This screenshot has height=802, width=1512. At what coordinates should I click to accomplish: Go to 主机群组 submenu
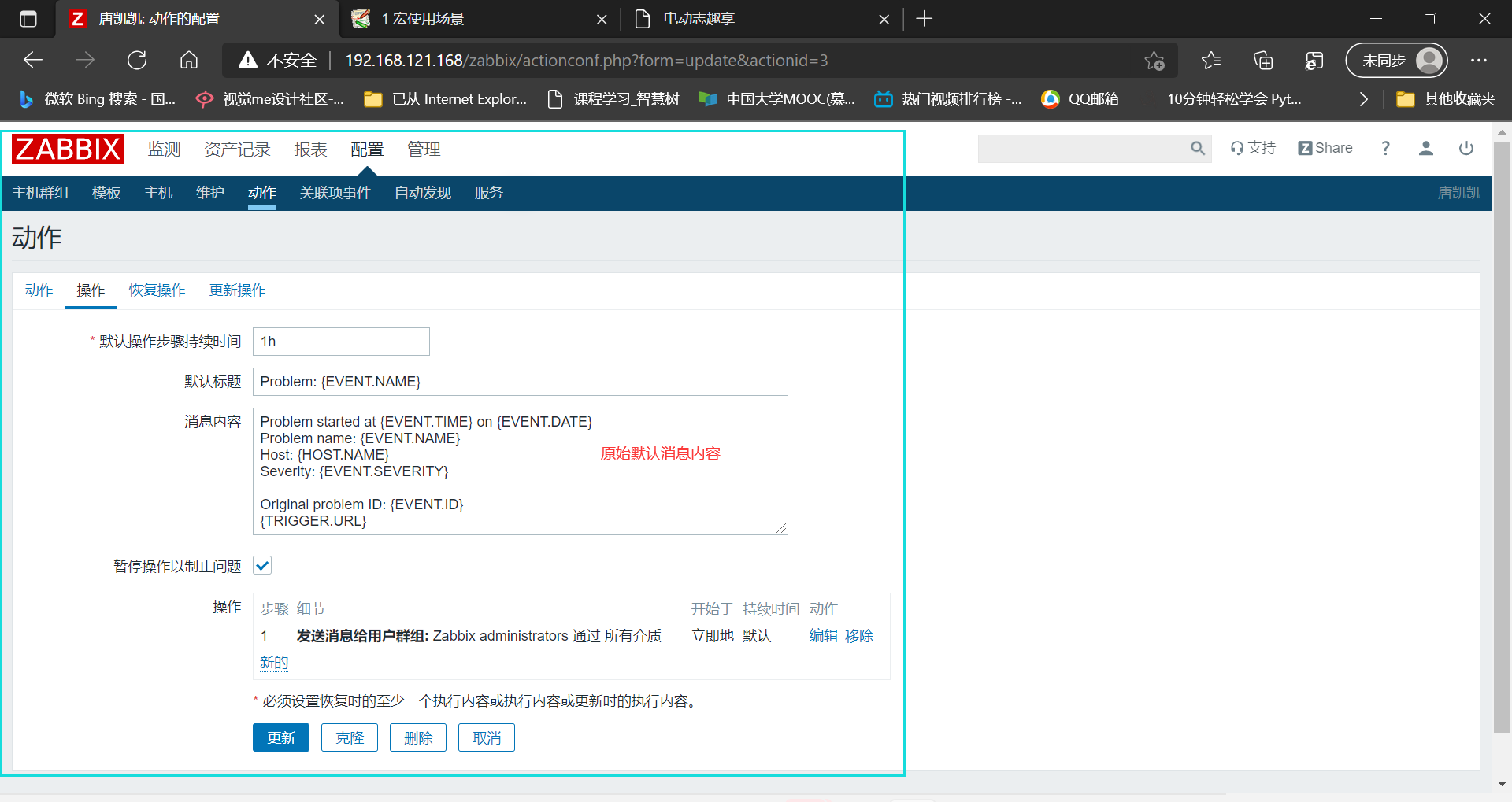(x=40, y=193)
